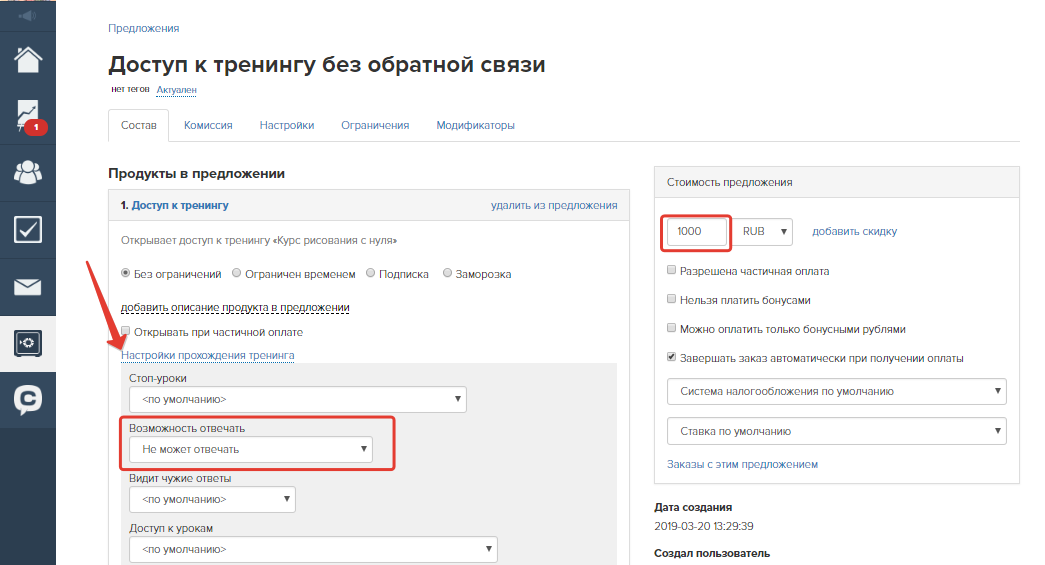
Task: Click the price input field with 1000
Action: (x=696, y=231)
